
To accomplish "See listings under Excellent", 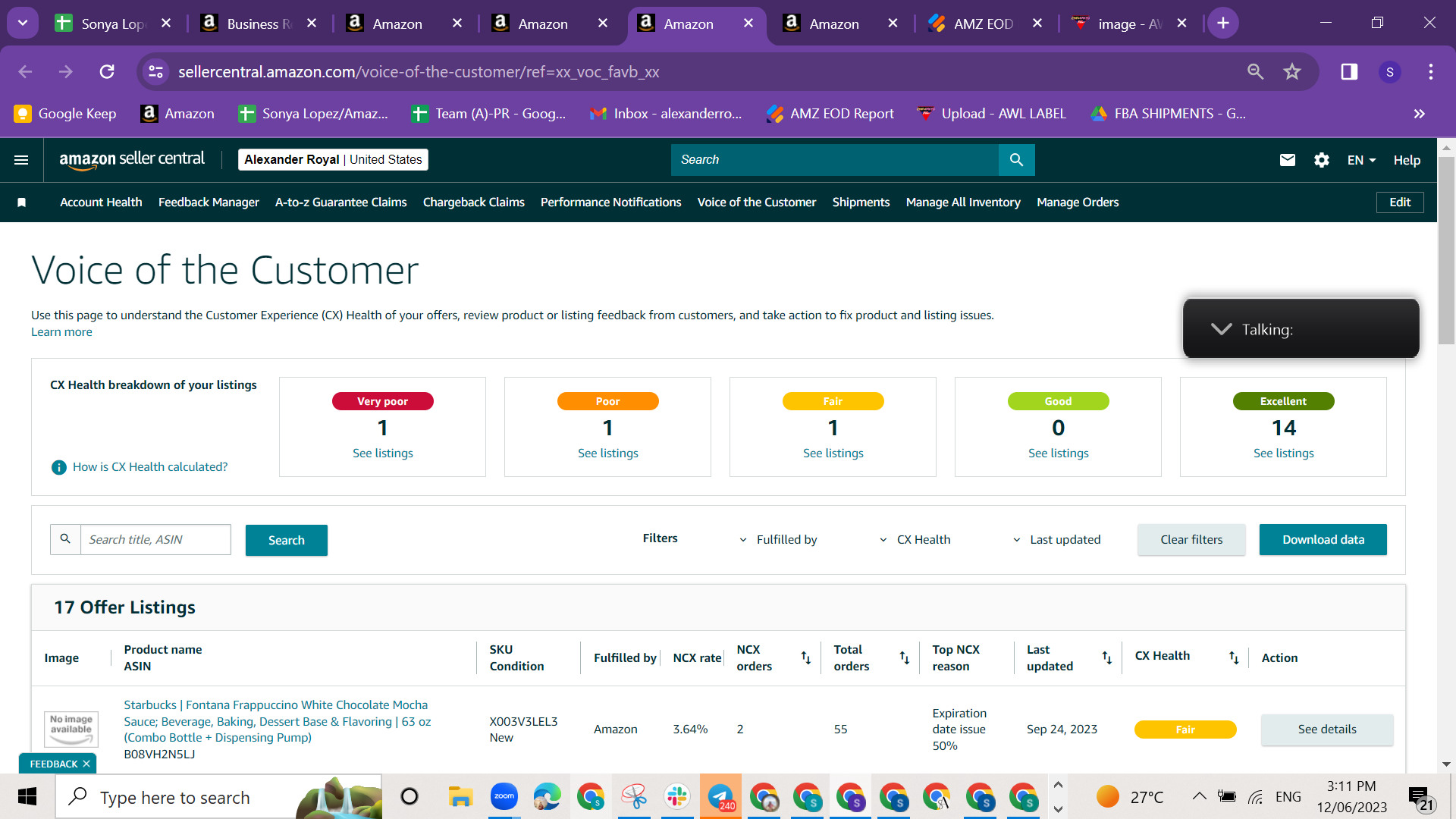I will pos(1284,453).
